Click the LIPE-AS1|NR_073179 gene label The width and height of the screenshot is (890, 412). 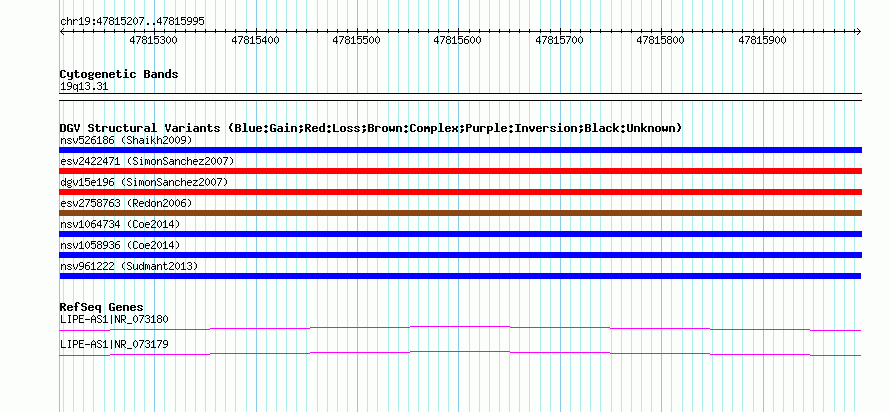coord(114,344)
